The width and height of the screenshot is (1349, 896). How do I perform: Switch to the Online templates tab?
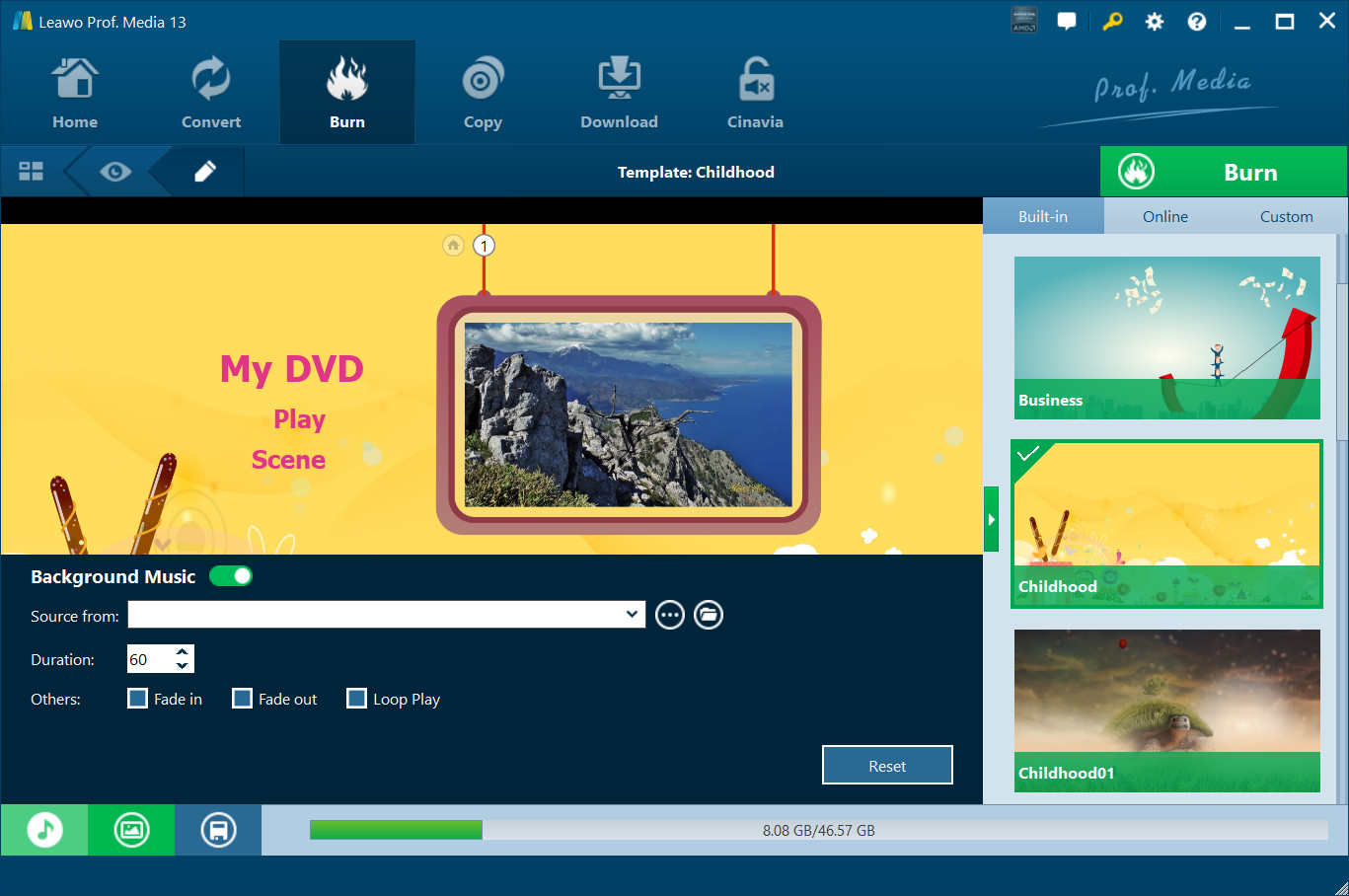click(1165, 216)
